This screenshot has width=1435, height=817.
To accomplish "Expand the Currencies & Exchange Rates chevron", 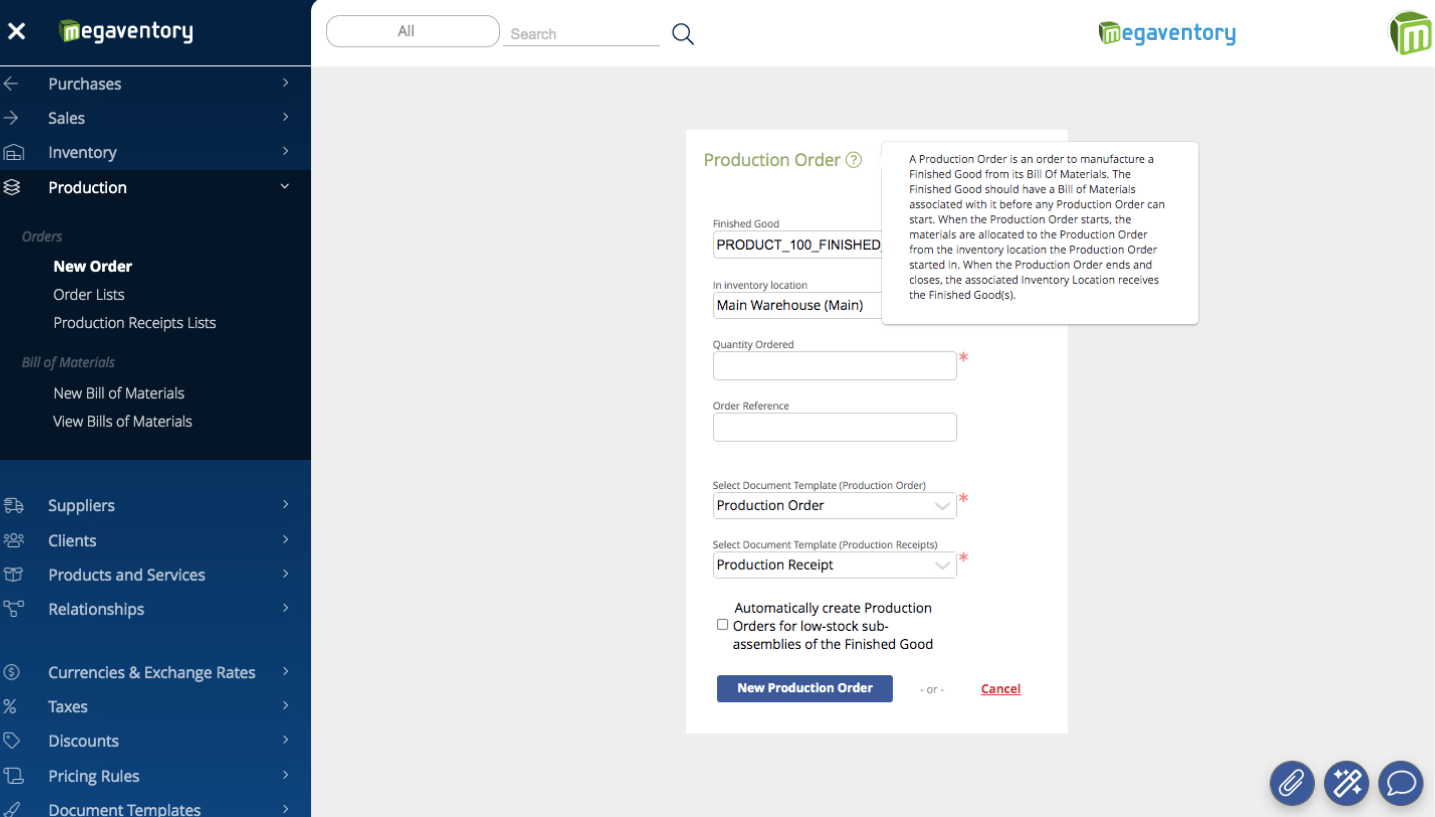I will [285, 671].
